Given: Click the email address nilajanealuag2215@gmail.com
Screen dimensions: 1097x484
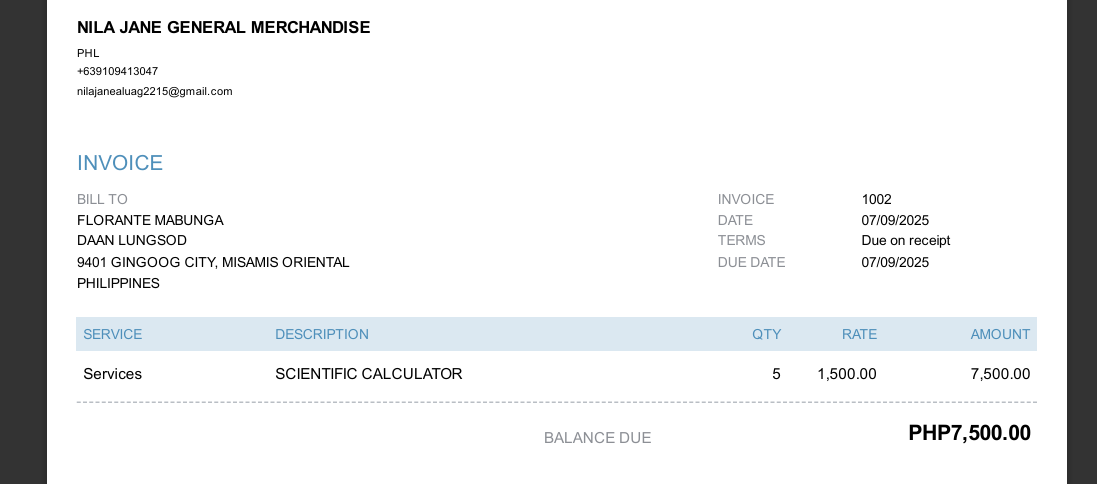Looking at the screenshot, I should pos(154,91).
